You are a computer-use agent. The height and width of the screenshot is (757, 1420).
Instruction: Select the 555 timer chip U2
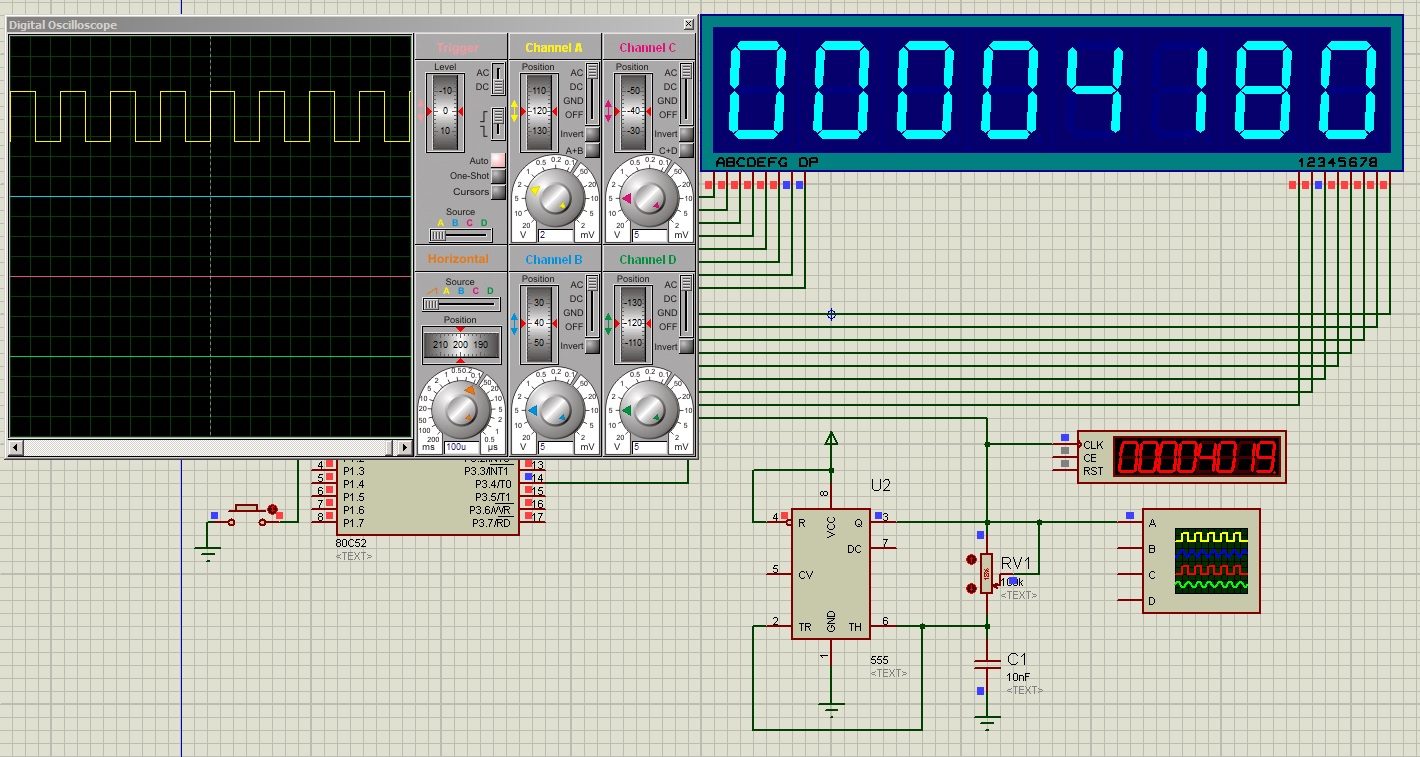point(830,576)
